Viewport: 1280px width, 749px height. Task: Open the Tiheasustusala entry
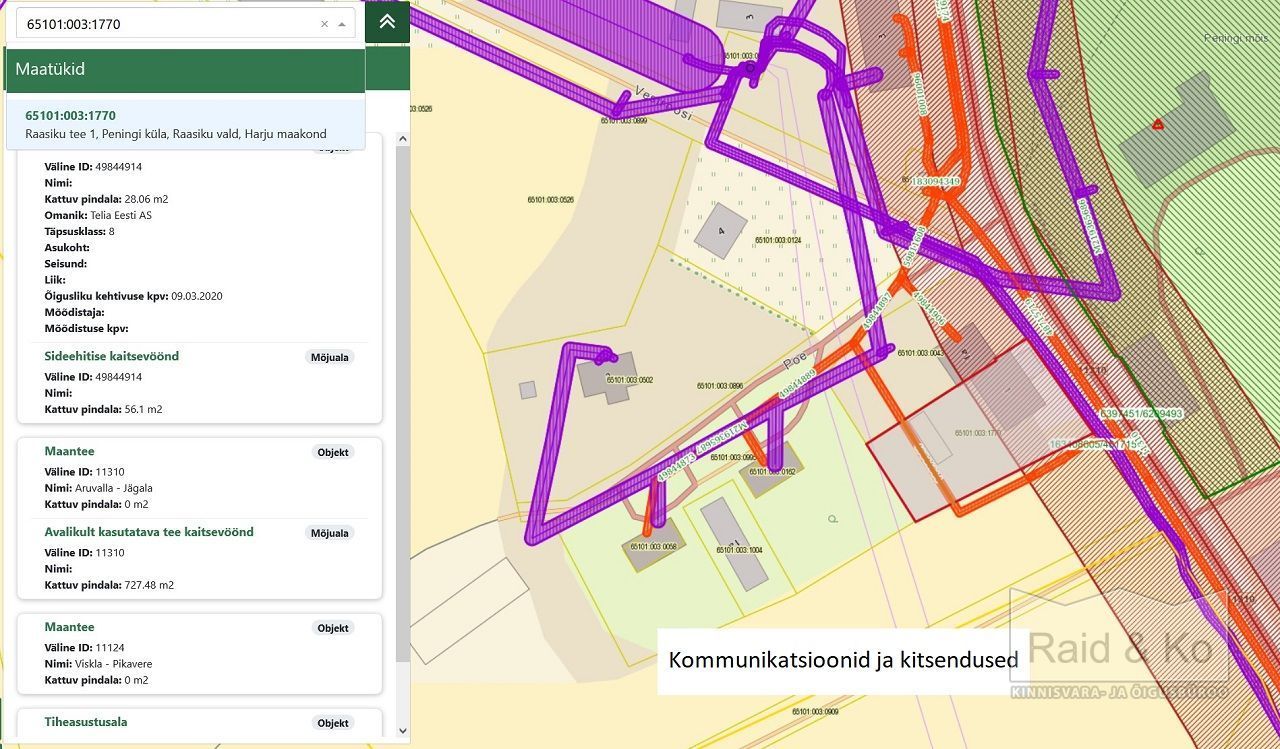click(x=85, y=722)
